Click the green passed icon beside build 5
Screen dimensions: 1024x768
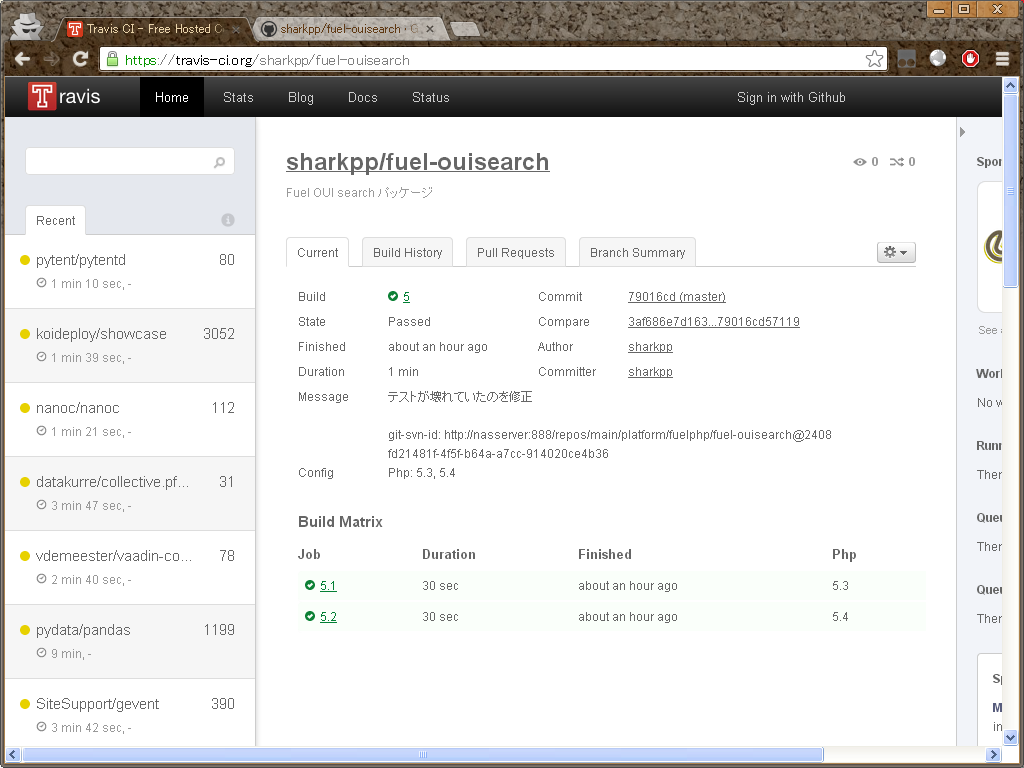point(392,296)
